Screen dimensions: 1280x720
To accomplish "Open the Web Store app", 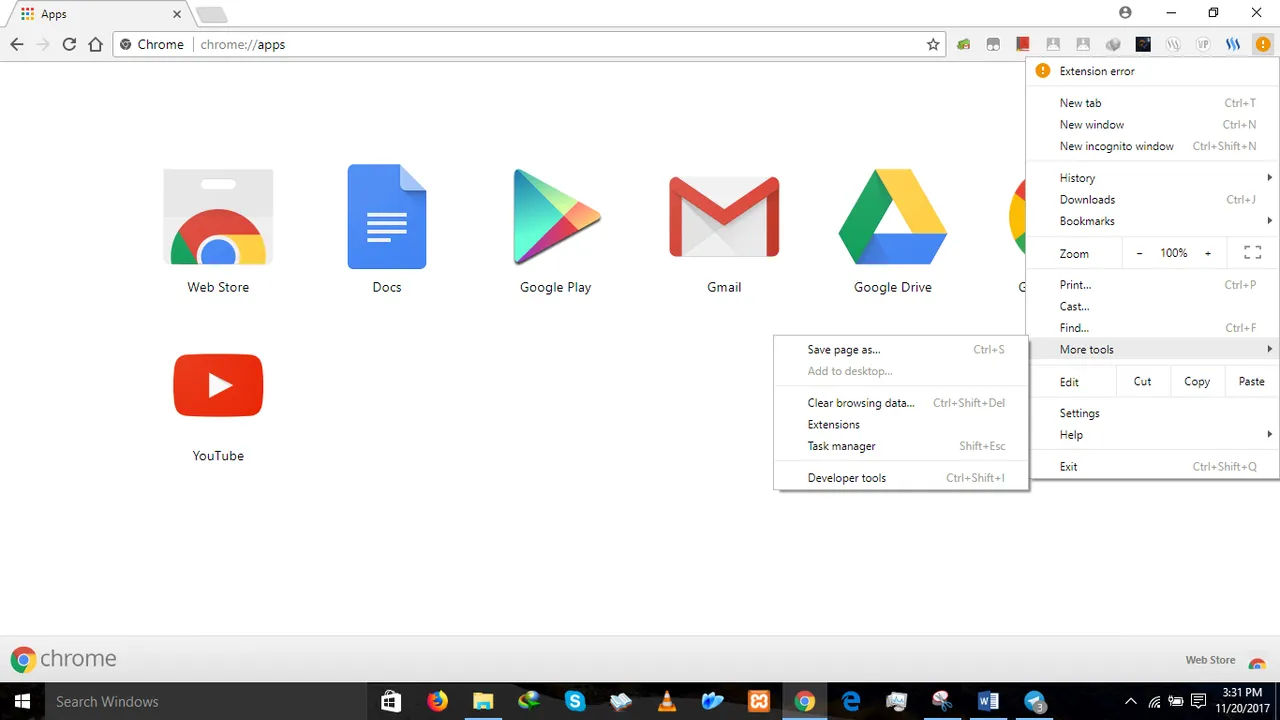I will pyautogui.click(x=218, y=230).
